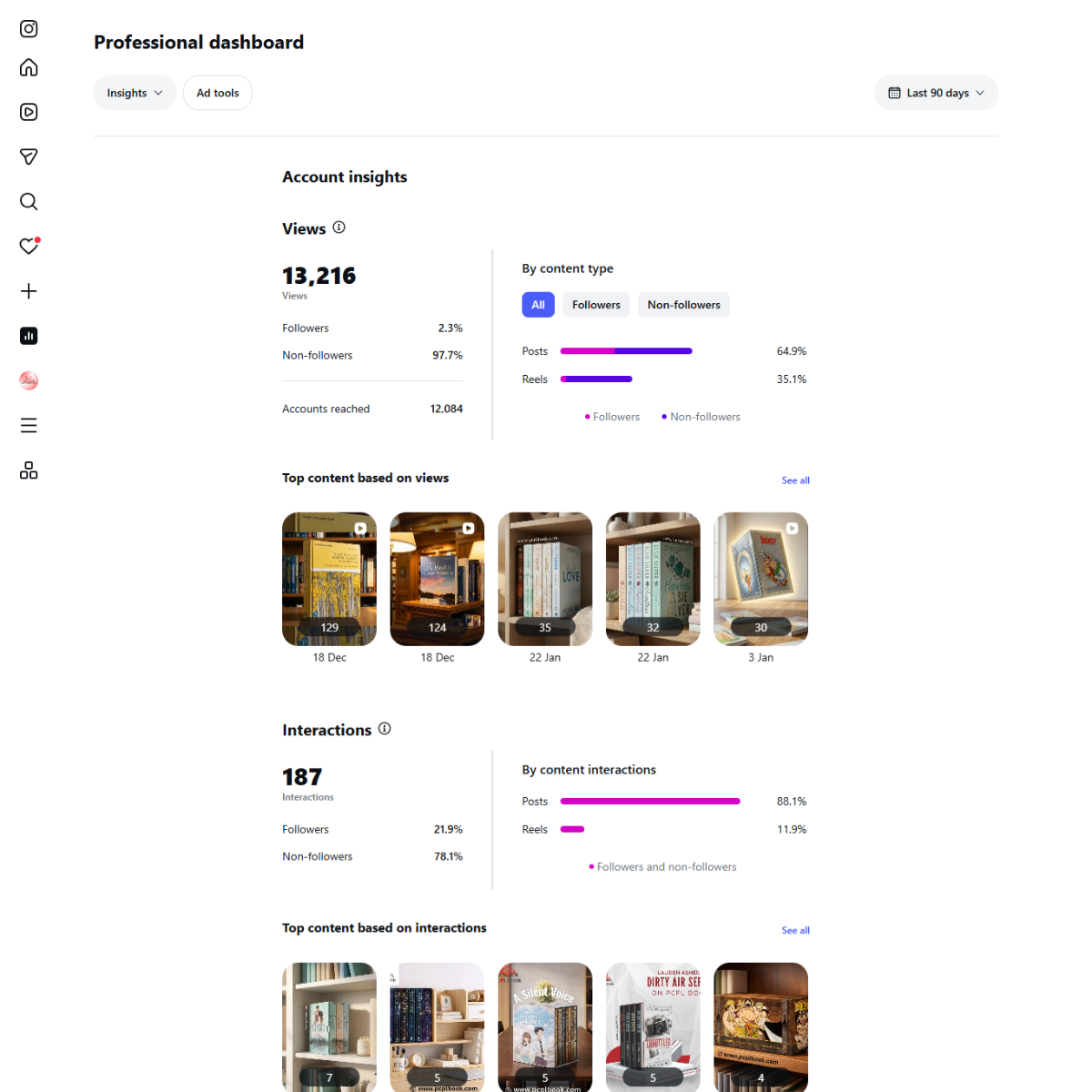Go to Home in sidebar
The height and width of the screenshot is (1092, 1092).
pyautogui.click(x=29, y=68)
